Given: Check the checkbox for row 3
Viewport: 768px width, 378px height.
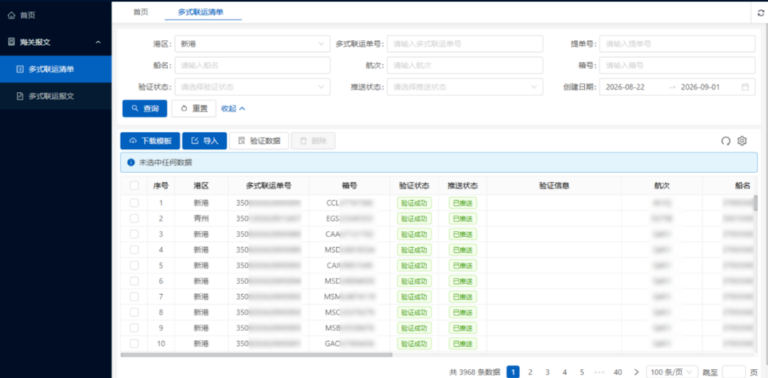Looking at the screenshot, I should coord(134,234).
